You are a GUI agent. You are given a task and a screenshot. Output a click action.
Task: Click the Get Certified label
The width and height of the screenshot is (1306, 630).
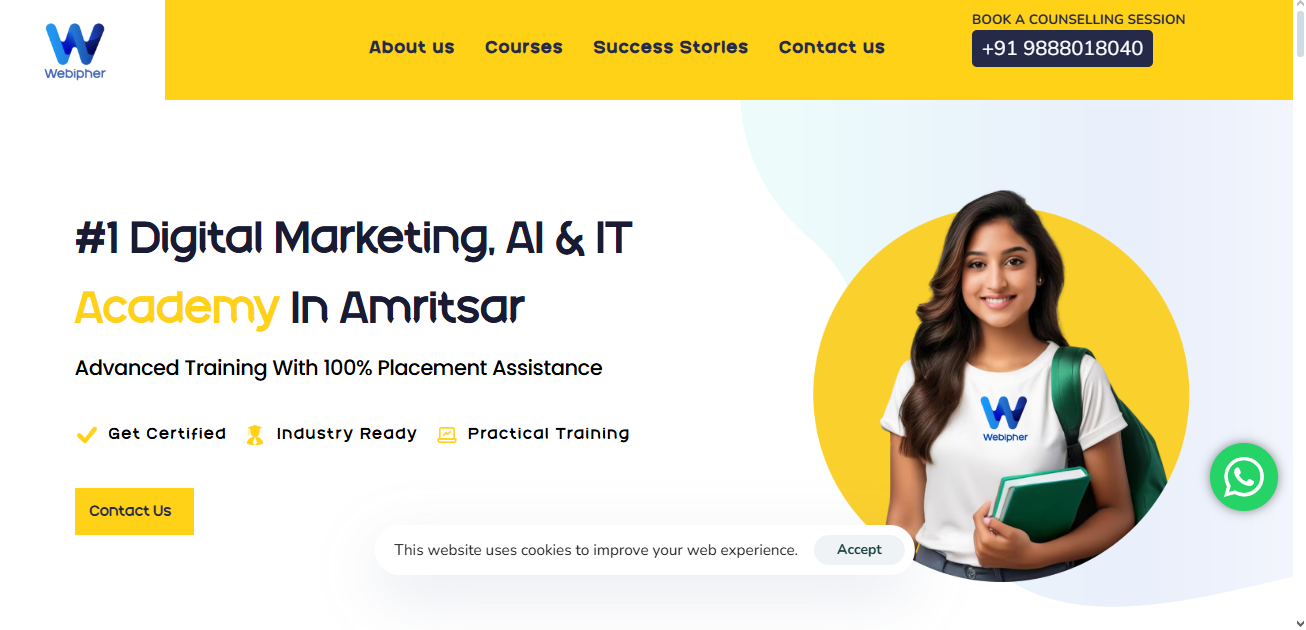coord(167,434)
